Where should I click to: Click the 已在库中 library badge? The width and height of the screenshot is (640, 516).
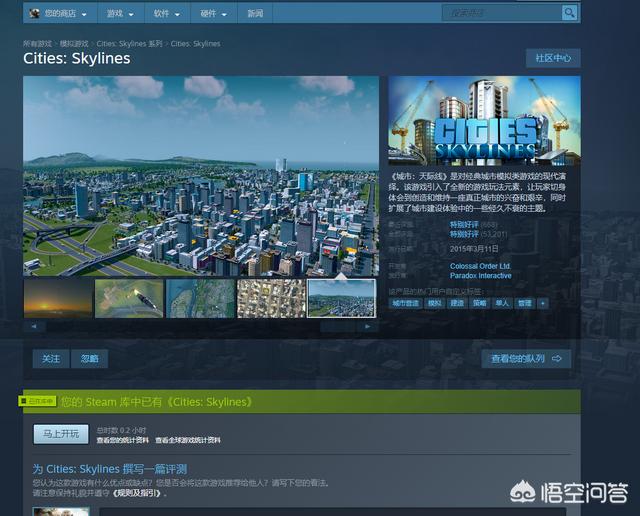tap(37, 401)
